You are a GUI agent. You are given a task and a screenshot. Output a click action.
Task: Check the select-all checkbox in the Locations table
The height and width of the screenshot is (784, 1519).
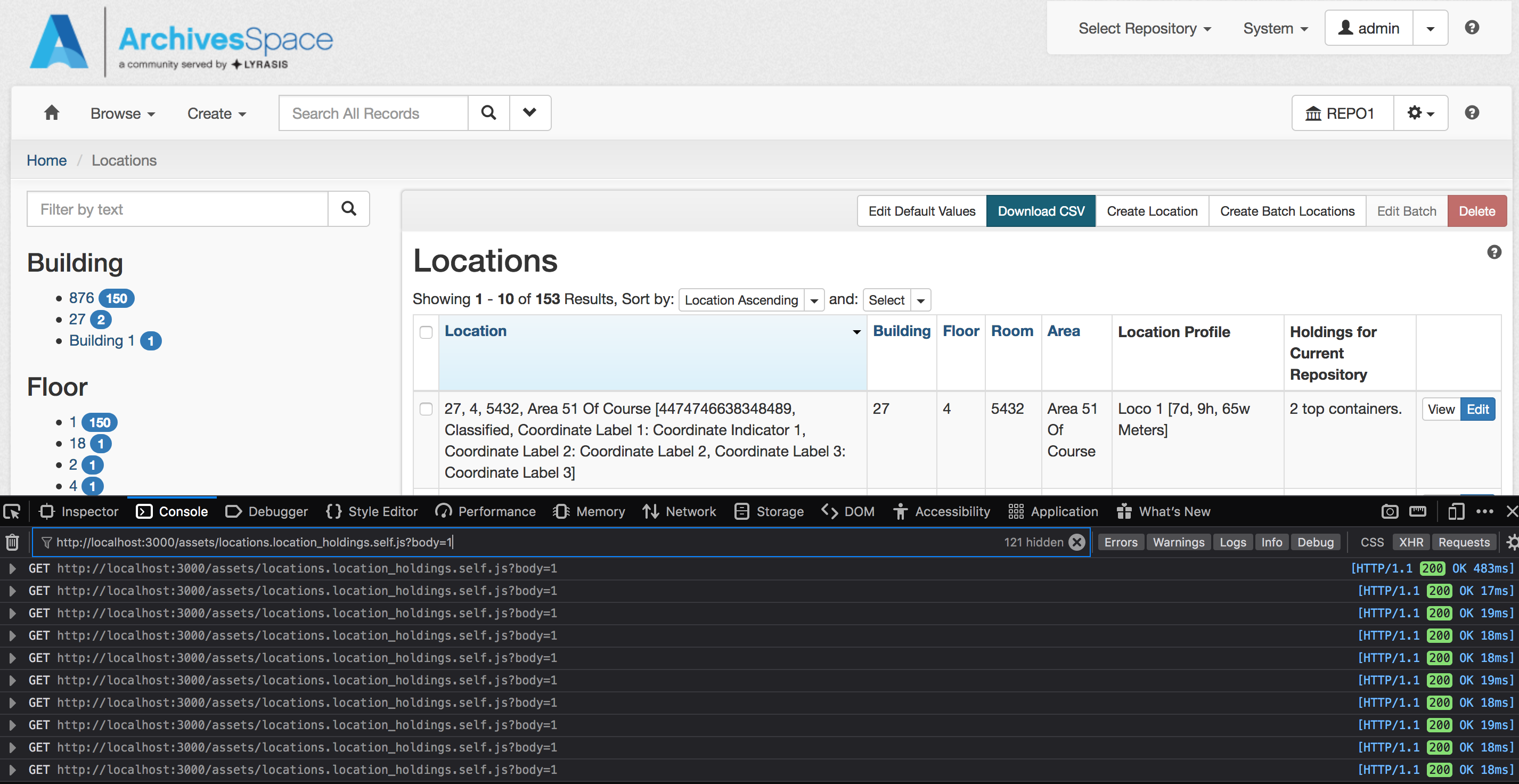(426, 332)
